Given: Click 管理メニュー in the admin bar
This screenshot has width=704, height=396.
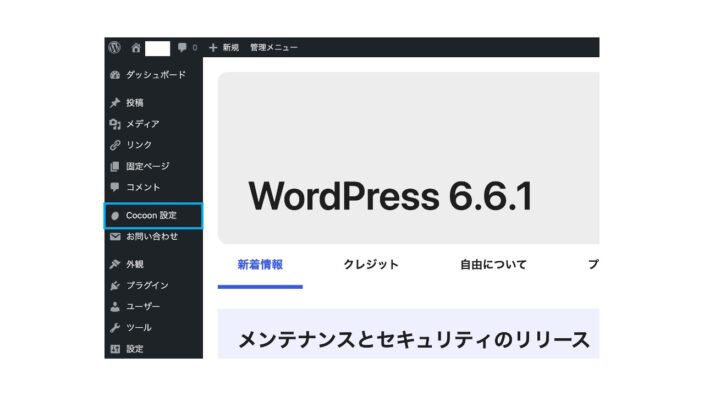Looking at the screenshot, I should point(274,47).
